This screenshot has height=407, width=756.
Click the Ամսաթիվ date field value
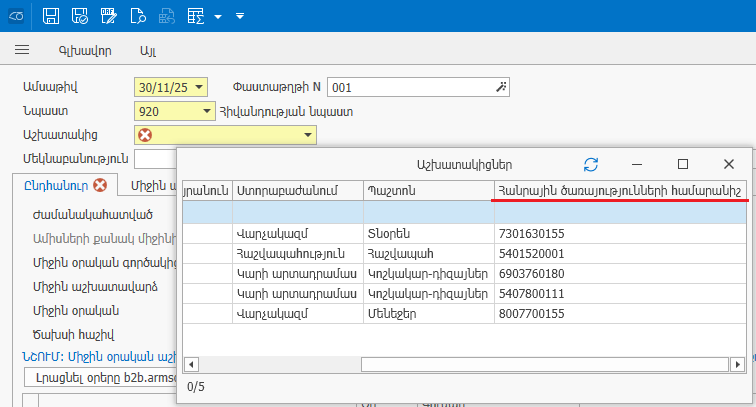pos(163,87)
